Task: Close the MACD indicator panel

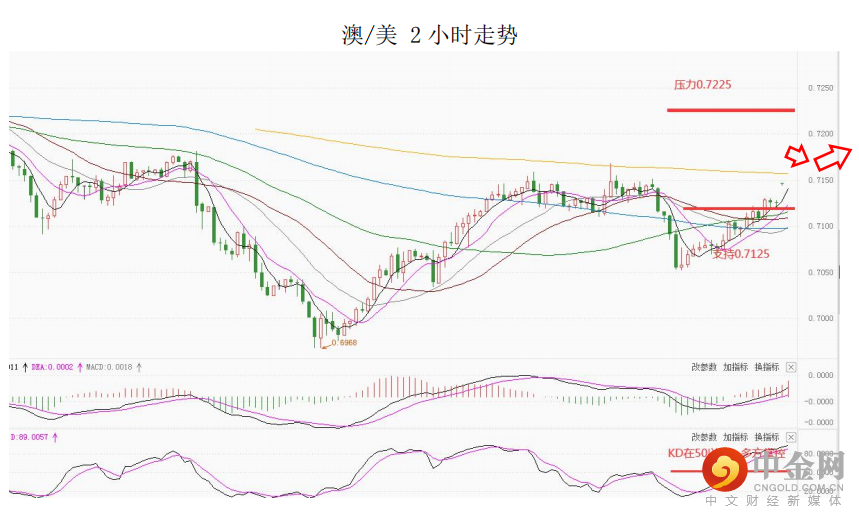Action: 791,367
